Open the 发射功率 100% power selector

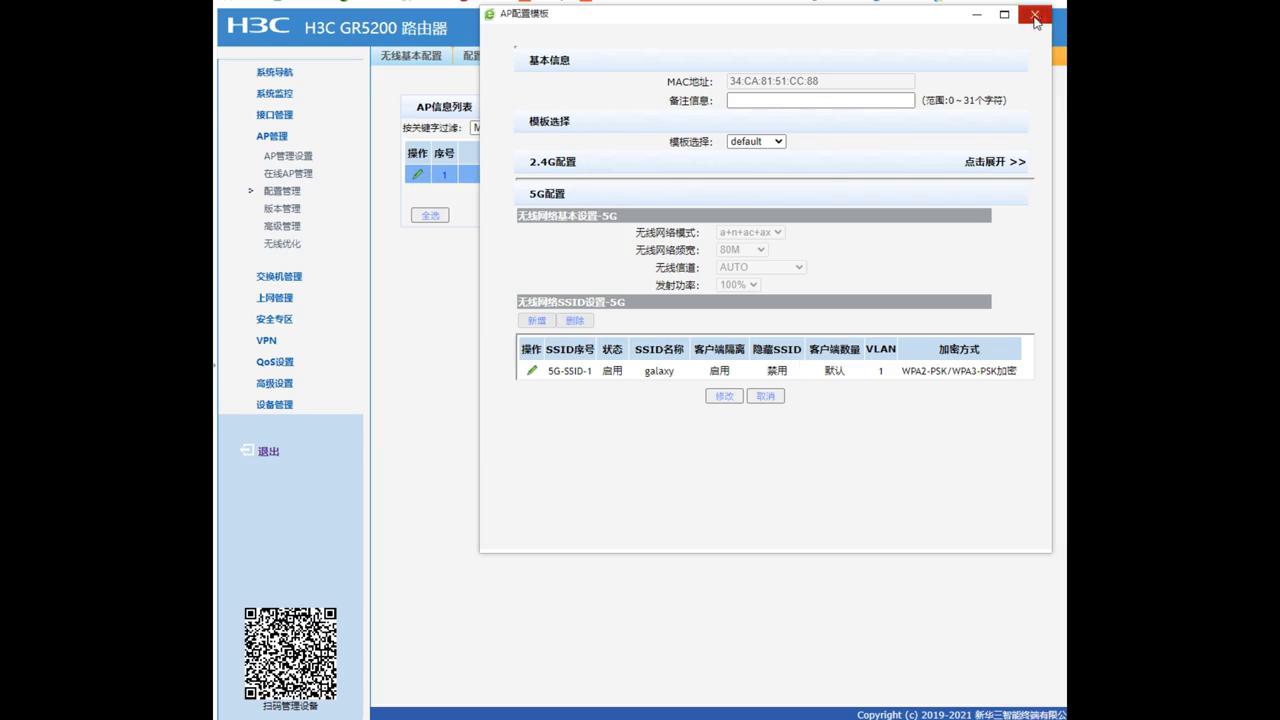coord(737,284)
